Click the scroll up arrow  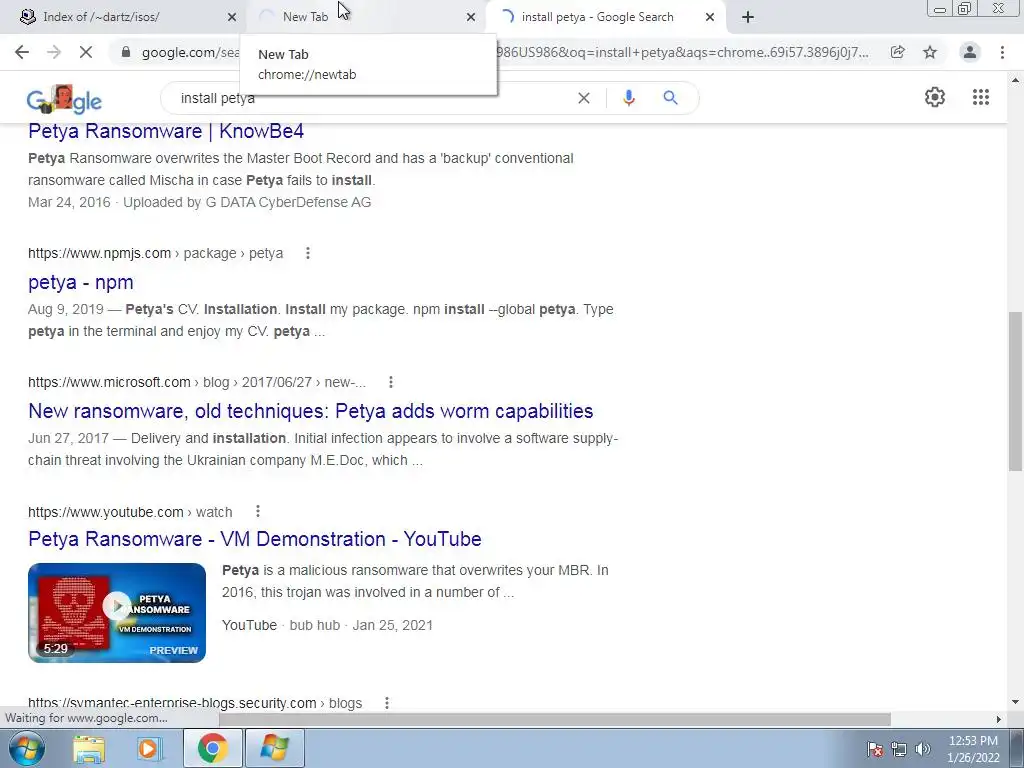(x=1015, y=80)
